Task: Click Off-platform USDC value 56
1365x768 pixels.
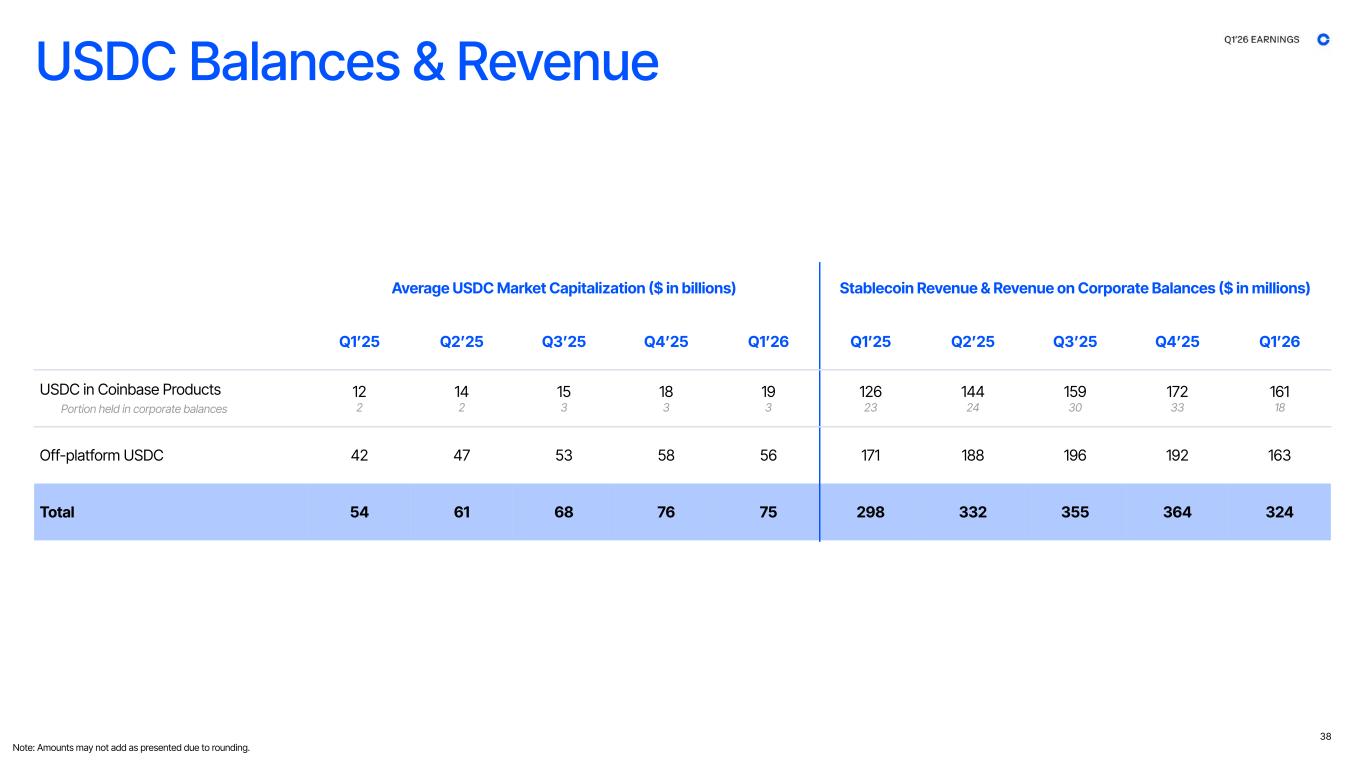Action: coord(768,455)
